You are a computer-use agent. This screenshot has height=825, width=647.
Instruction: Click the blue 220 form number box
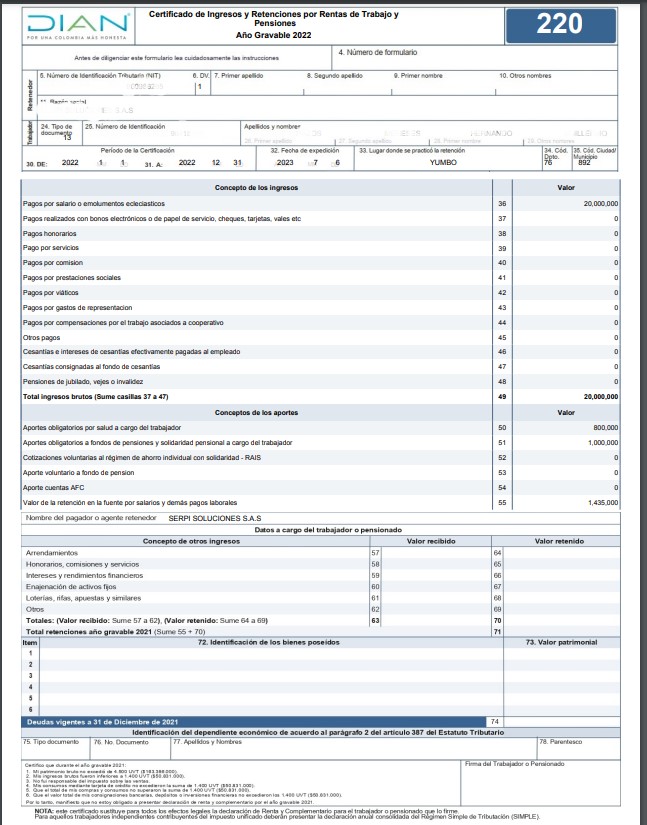click(561, 25)
